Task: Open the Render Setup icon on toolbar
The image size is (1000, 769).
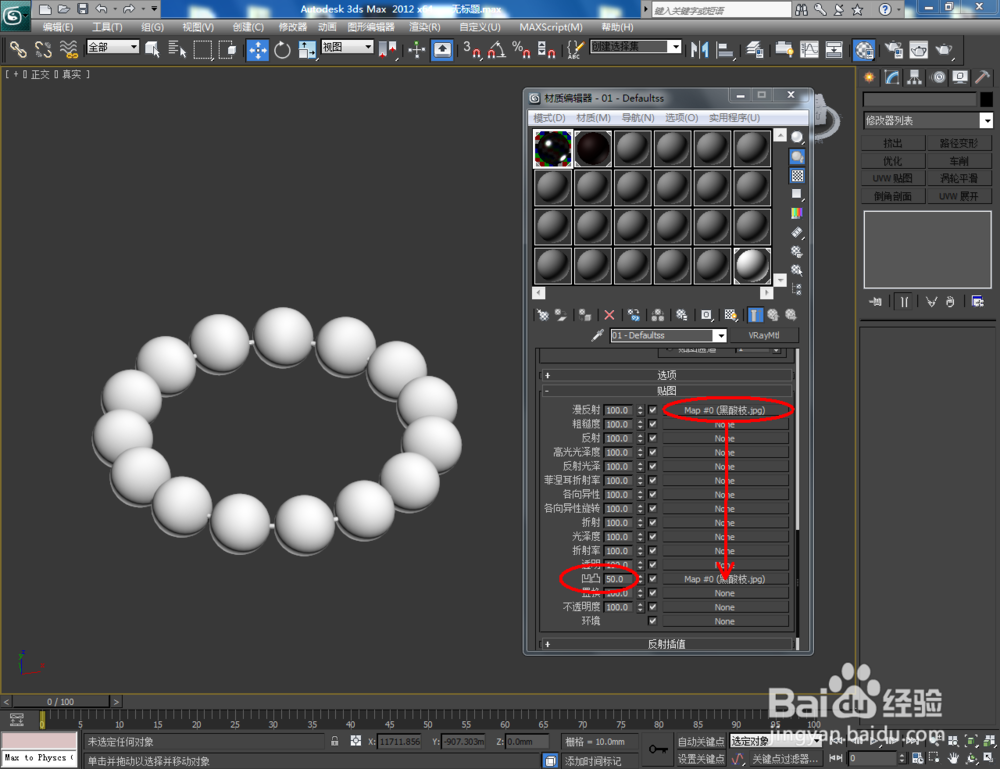Action: (x=893, y=50)
